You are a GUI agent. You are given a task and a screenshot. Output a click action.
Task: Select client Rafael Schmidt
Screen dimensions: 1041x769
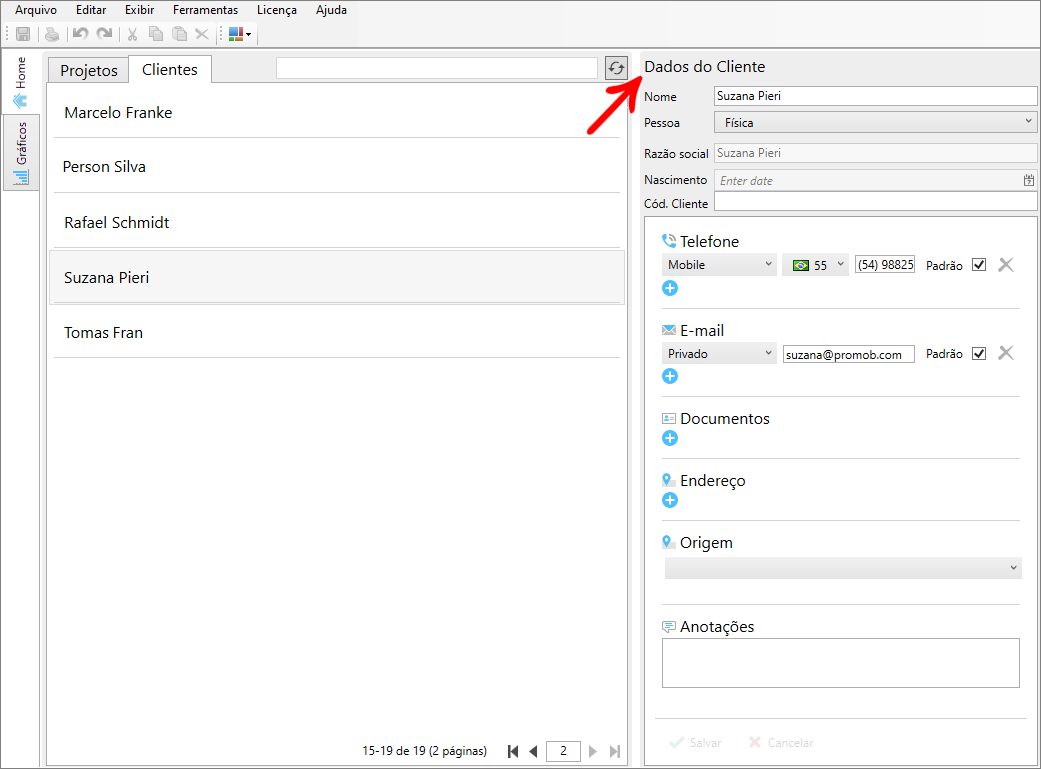click(x=337, y=222)
